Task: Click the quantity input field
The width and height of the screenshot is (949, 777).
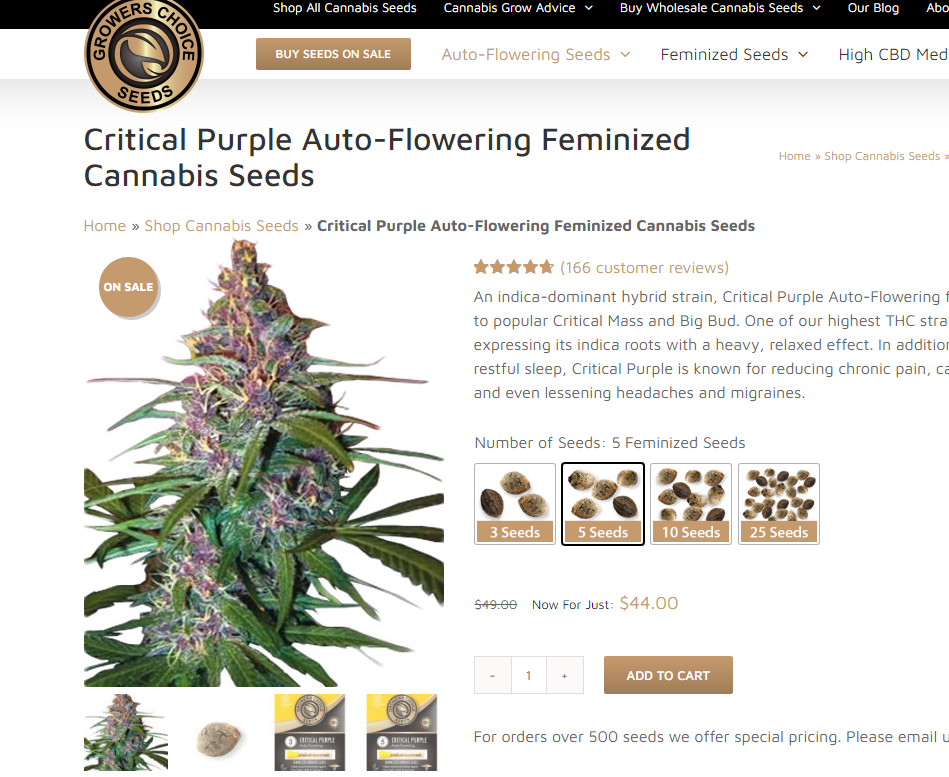Action: tap(528, 675)
